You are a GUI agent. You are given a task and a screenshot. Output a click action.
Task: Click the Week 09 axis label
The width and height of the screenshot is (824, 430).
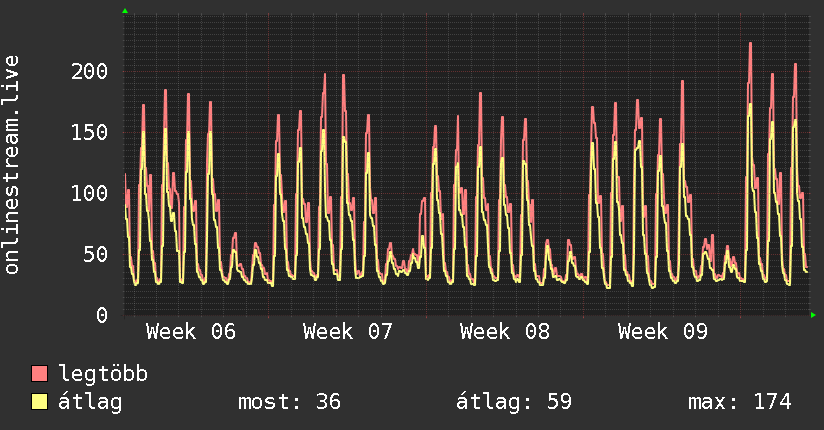(x=663, y=332)
